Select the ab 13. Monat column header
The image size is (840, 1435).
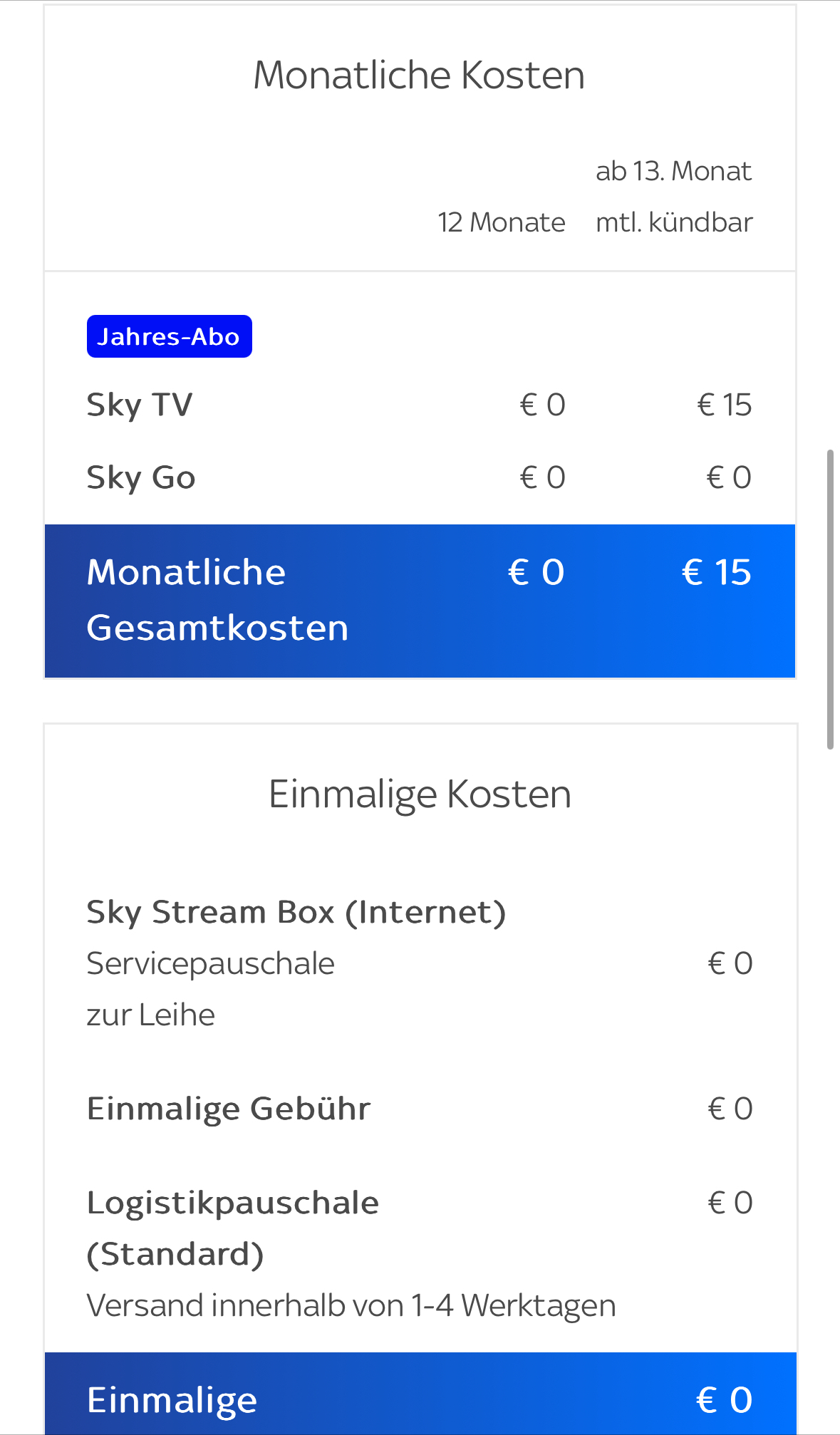[673, 171]
